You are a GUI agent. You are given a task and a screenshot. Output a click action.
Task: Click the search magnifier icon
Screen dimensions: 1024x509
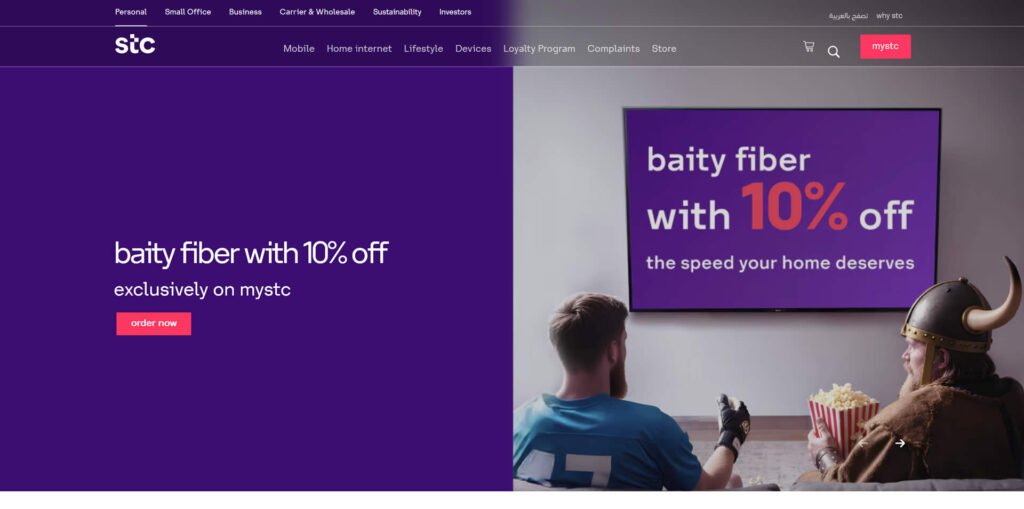point(833,52)
